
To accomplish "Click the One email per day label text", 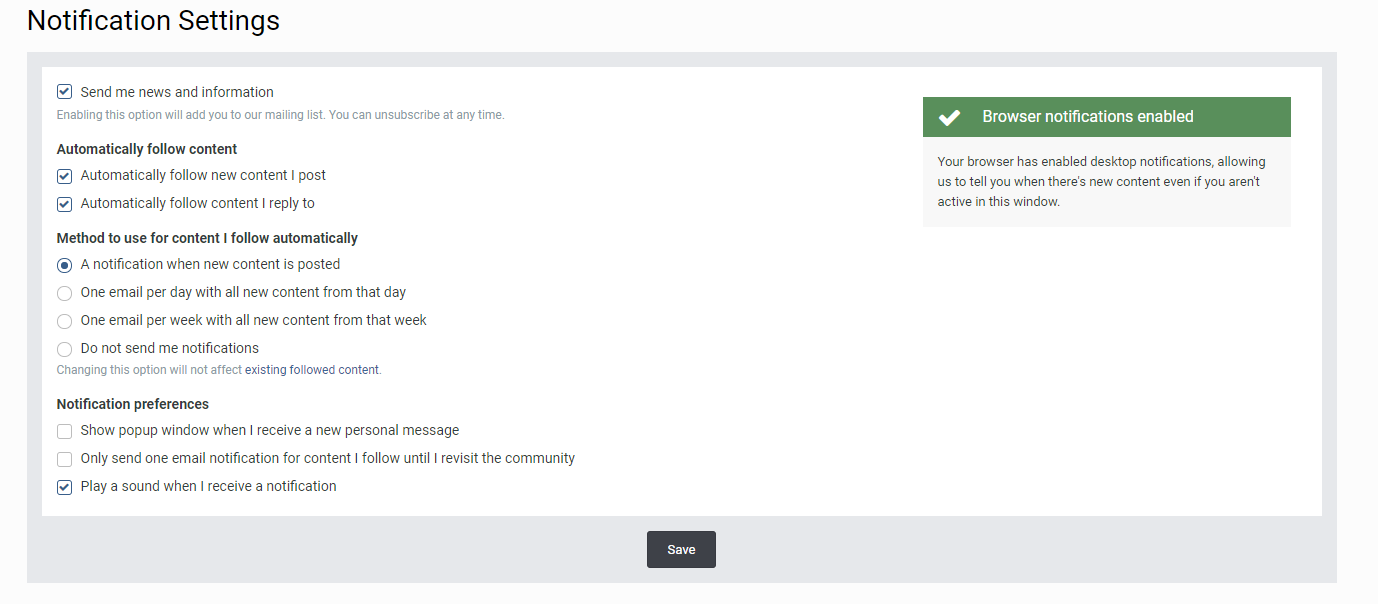I will [x=243, y=292].
